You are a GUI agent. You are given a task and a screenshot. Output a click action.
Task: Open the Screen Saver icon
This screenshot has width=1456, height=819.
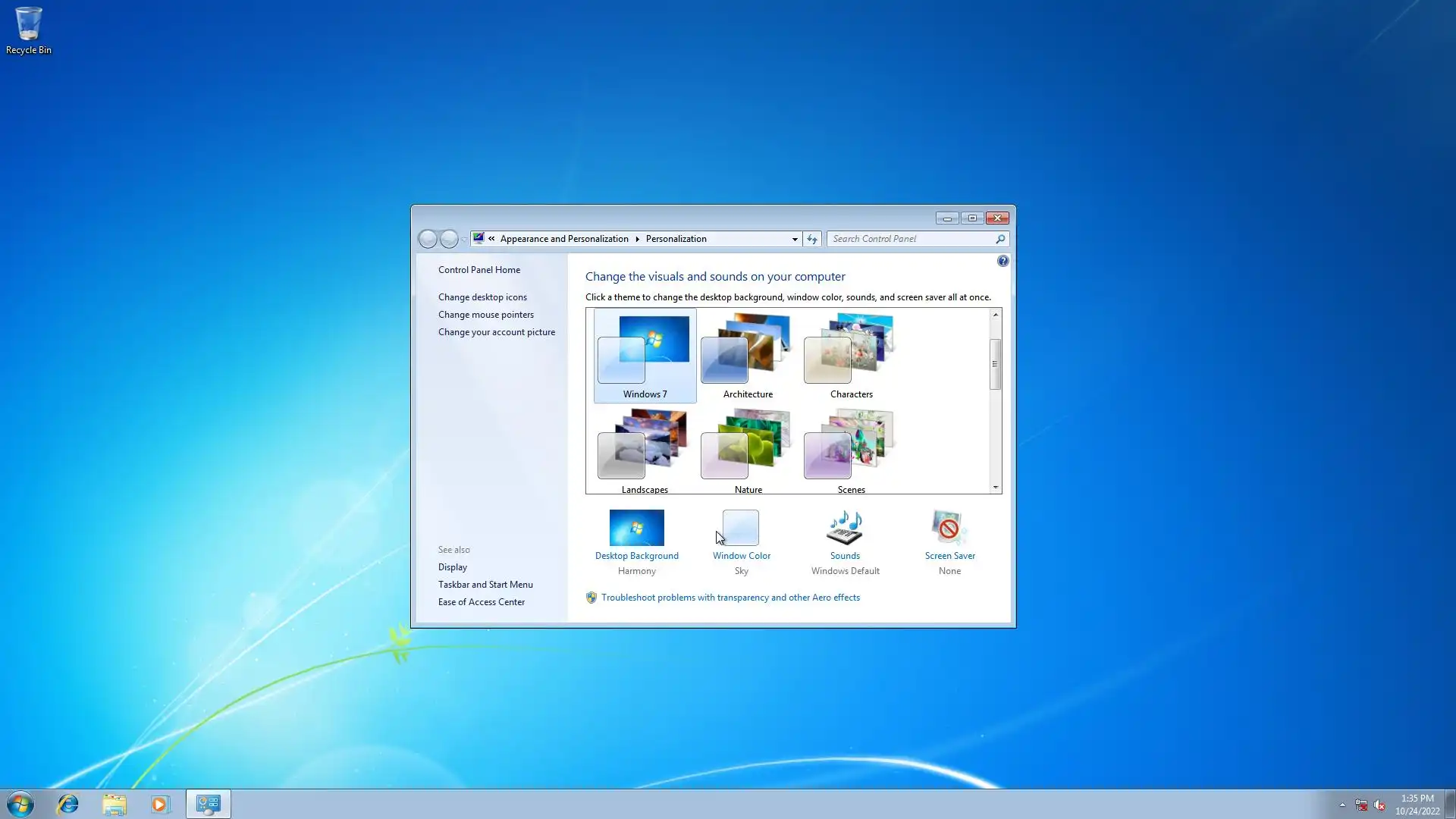pos(949,528)
